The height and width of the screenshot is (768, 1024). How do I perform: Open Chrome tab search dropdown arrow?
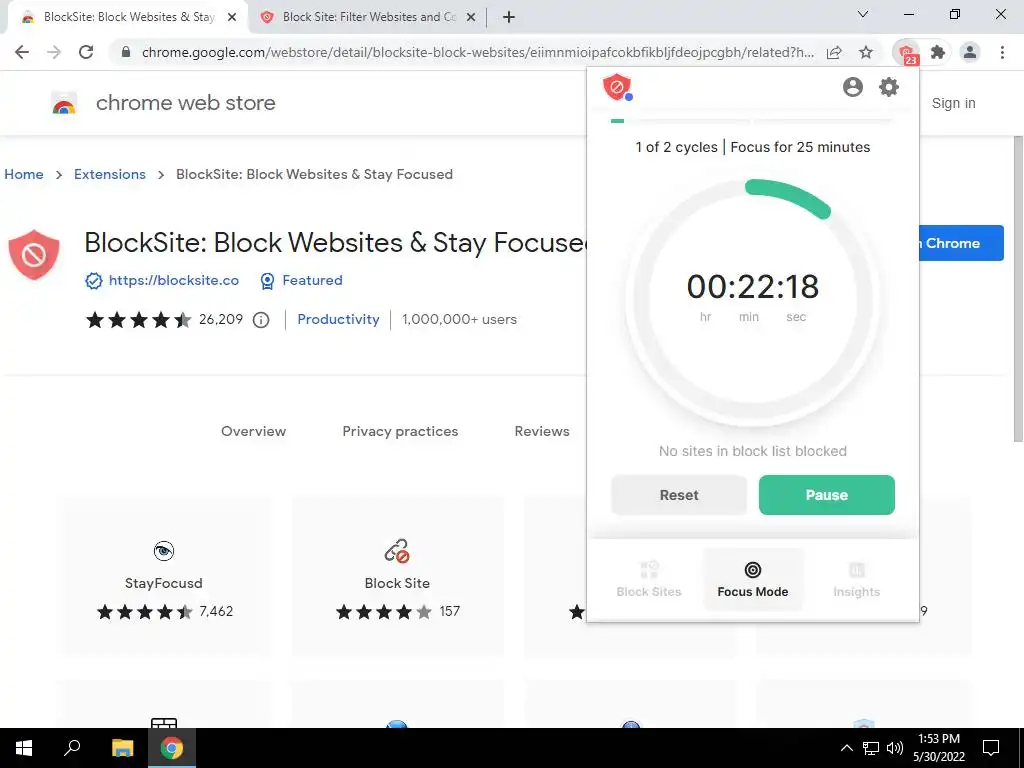pos(863,14)
